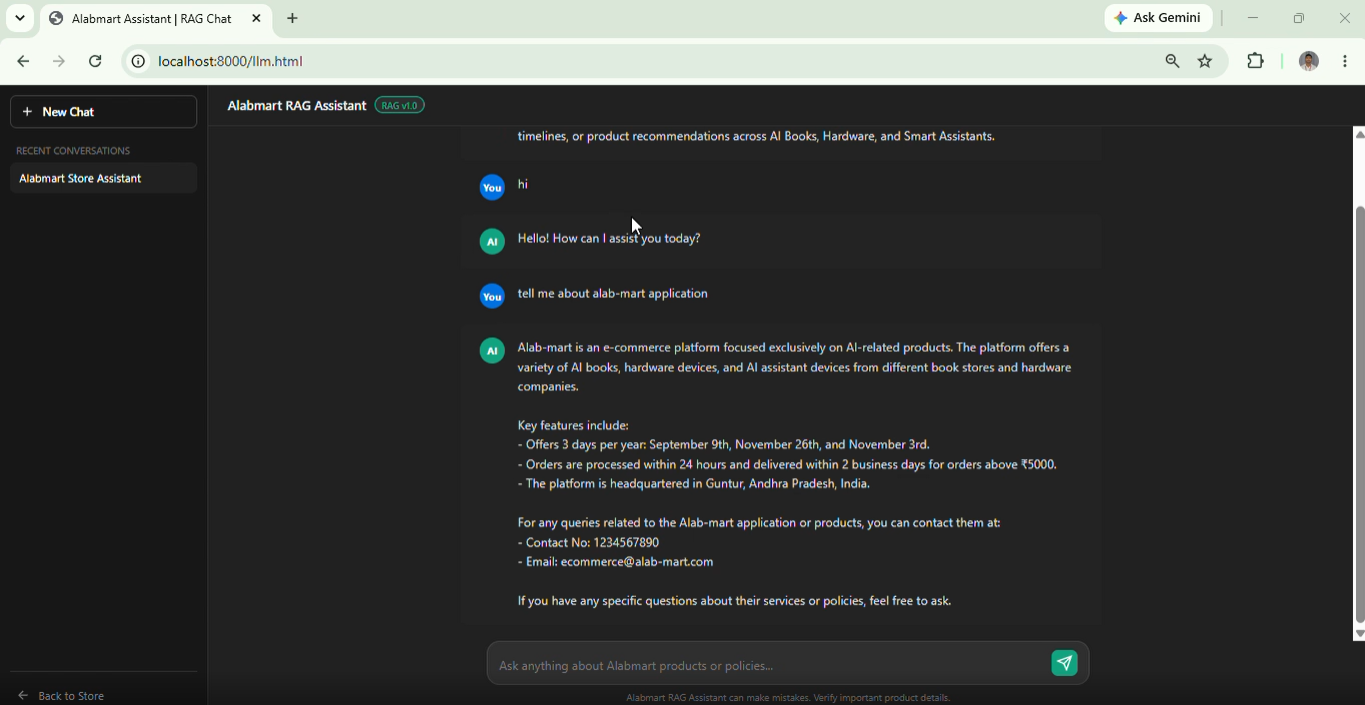Open the browser extensions puzzle icon

pos(1256,61)
